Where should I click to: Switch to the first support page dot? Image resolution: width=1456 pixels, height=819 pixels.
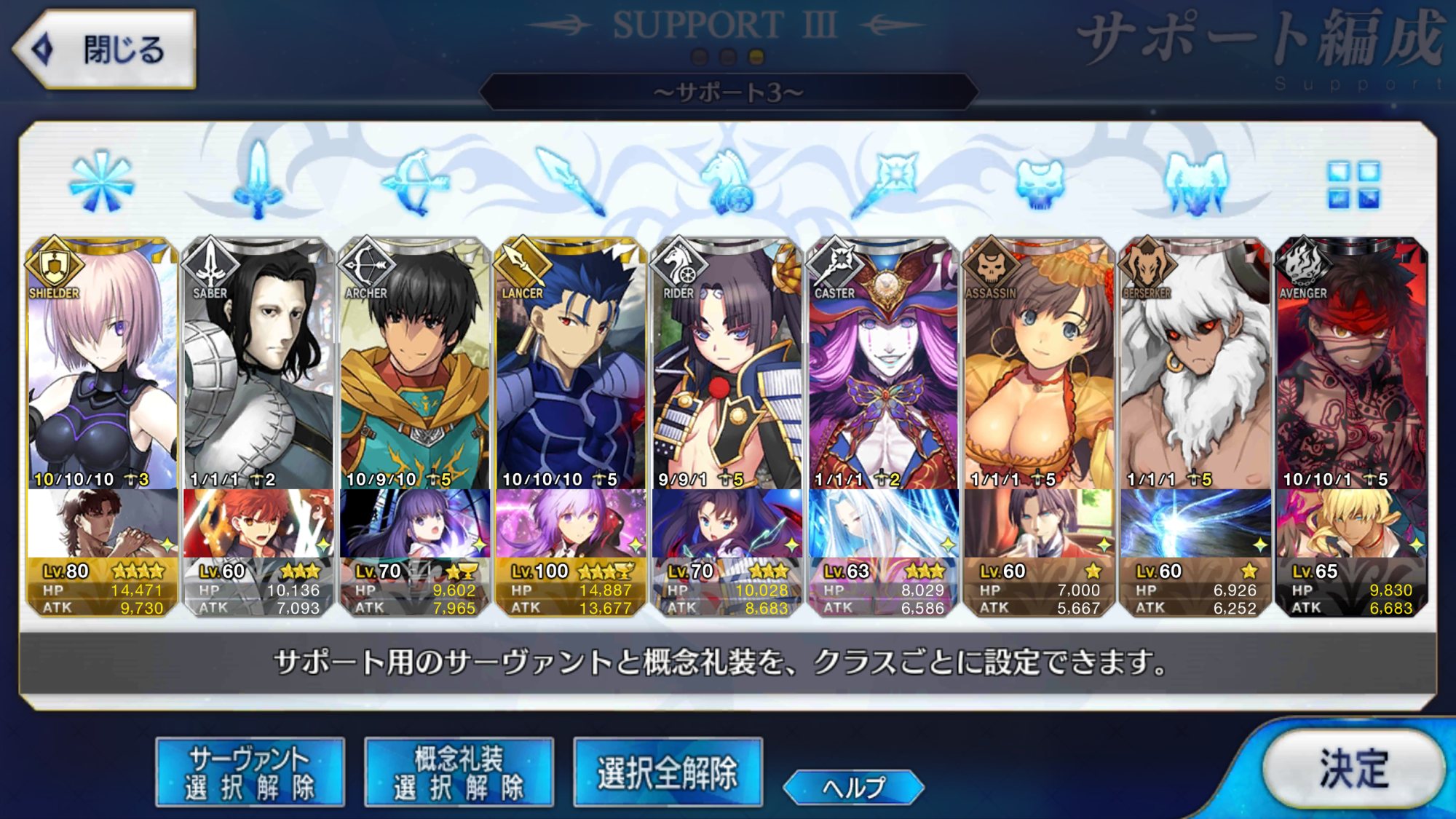click(x=700, y=57)
